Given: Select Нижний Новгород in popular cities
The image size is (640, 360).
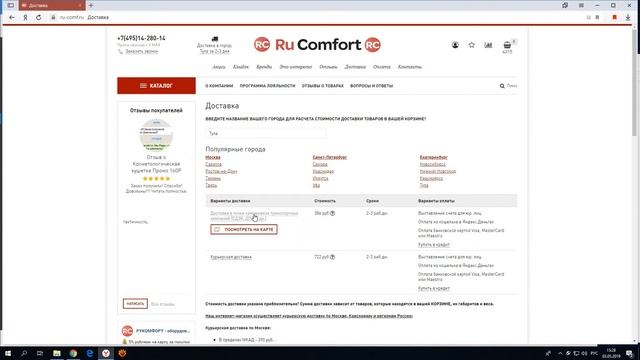Looking at the screenshot, I should click(438, 171).
